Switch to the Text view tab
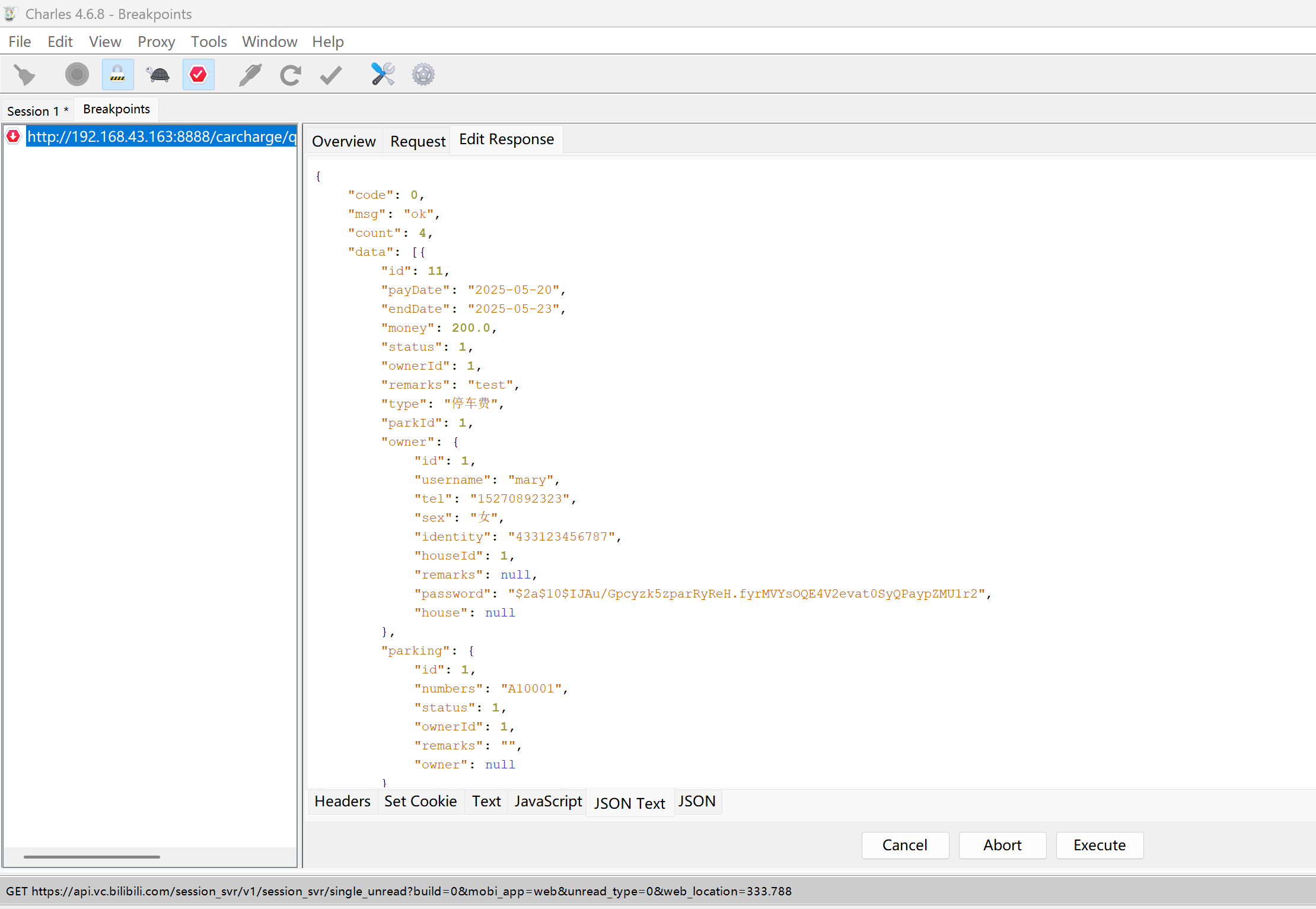Viewport: 1316px width, 909px height. (486, 801)
